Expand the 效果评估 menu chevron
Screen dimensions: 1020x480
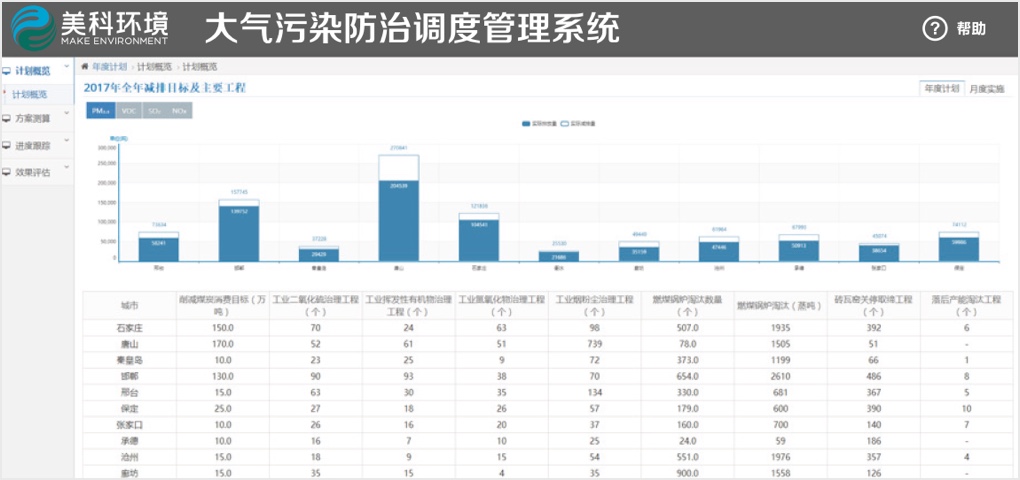tap(67, 168)
